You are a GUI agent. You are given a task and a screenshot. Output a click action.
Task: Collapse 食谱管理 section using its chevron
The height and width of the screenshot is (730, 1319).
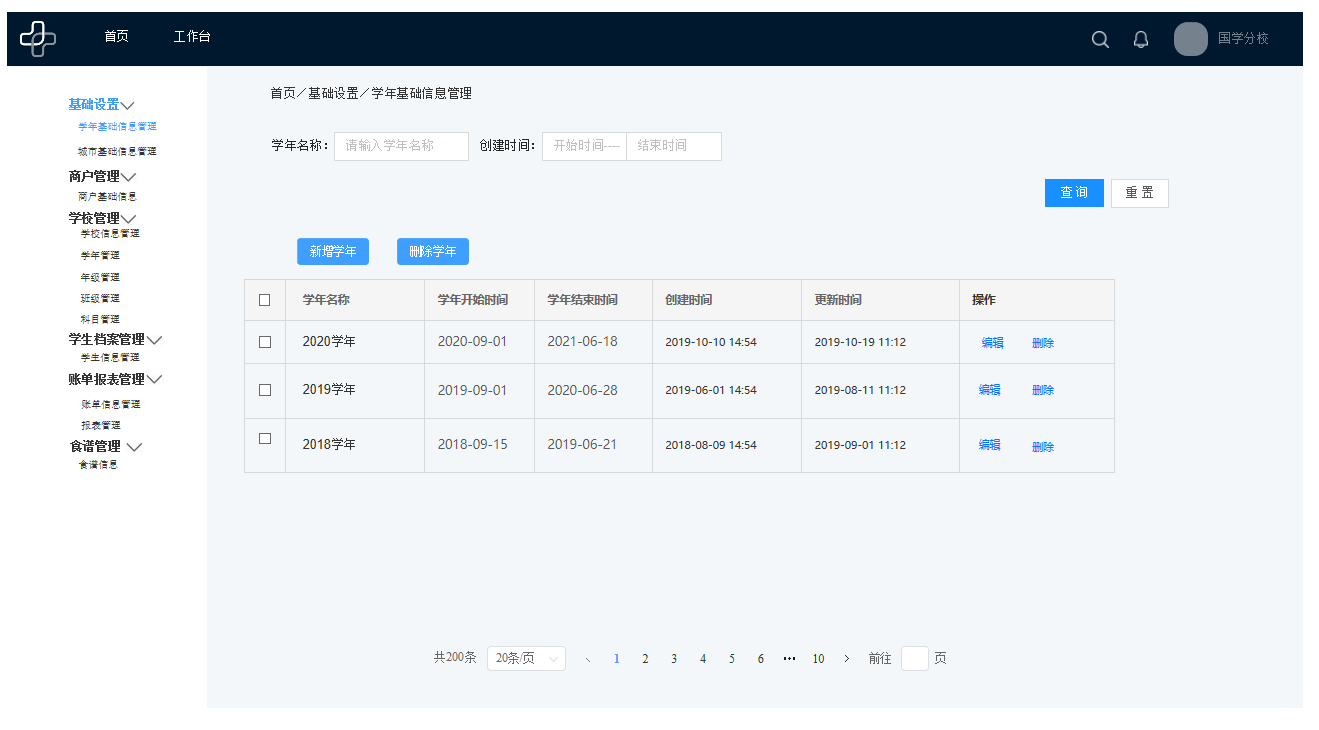tap(134, 447)
